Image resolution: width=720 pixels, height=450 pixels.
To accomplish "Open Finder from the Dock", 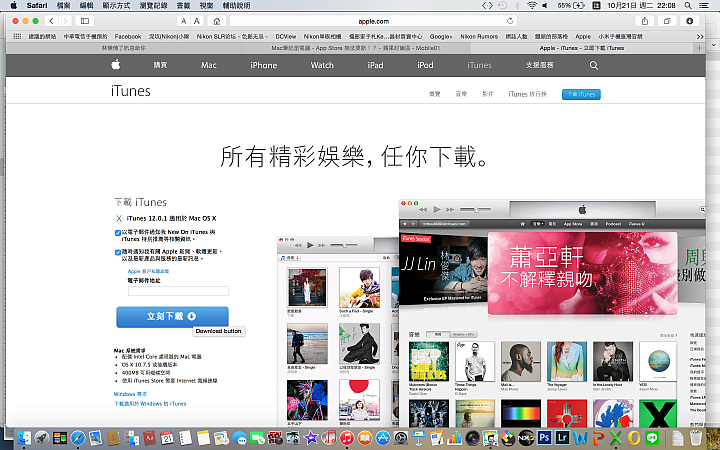I will click(23, 438).
